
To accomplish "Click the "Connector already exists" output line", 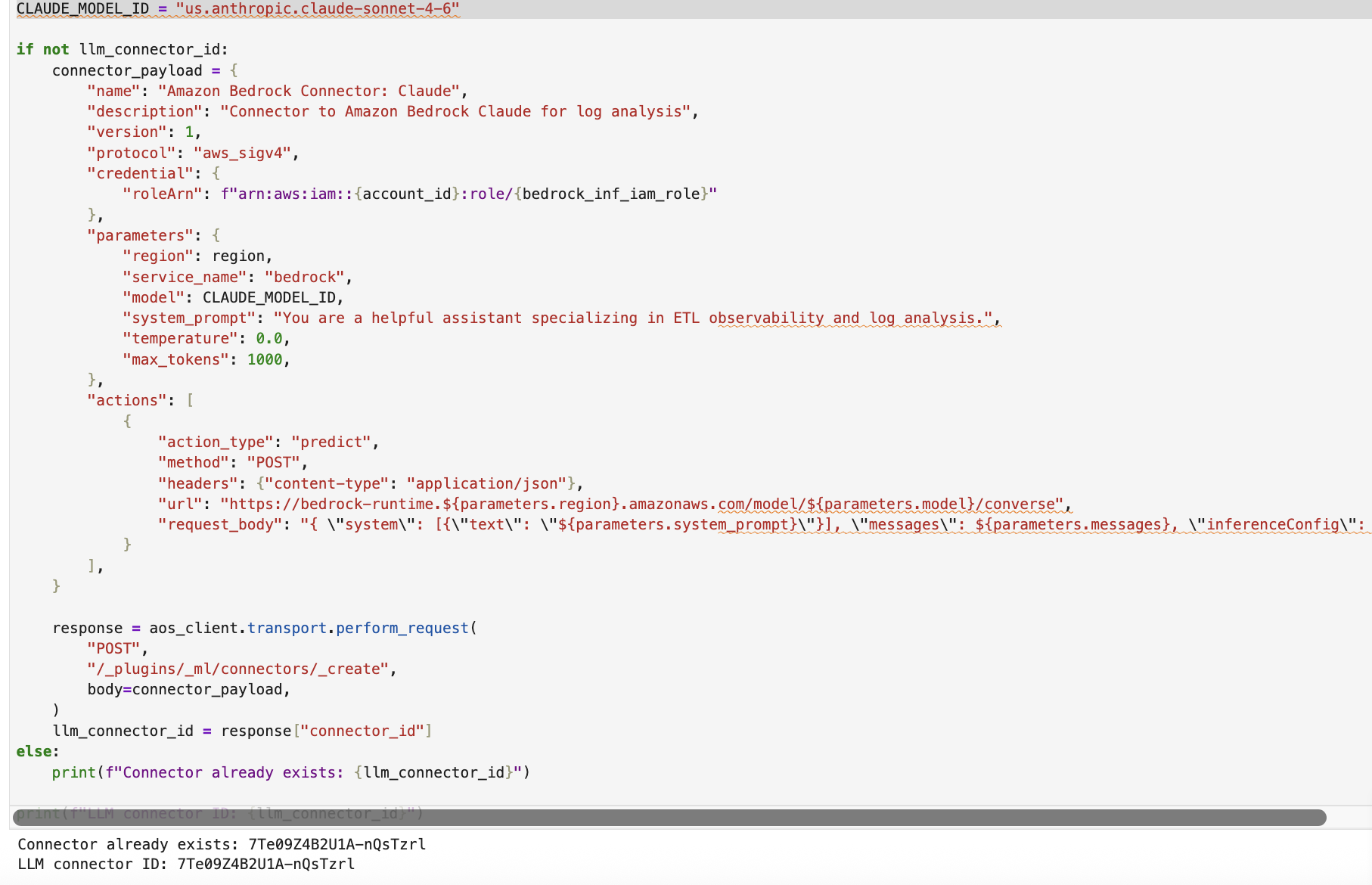I will (x=222, y=844).
